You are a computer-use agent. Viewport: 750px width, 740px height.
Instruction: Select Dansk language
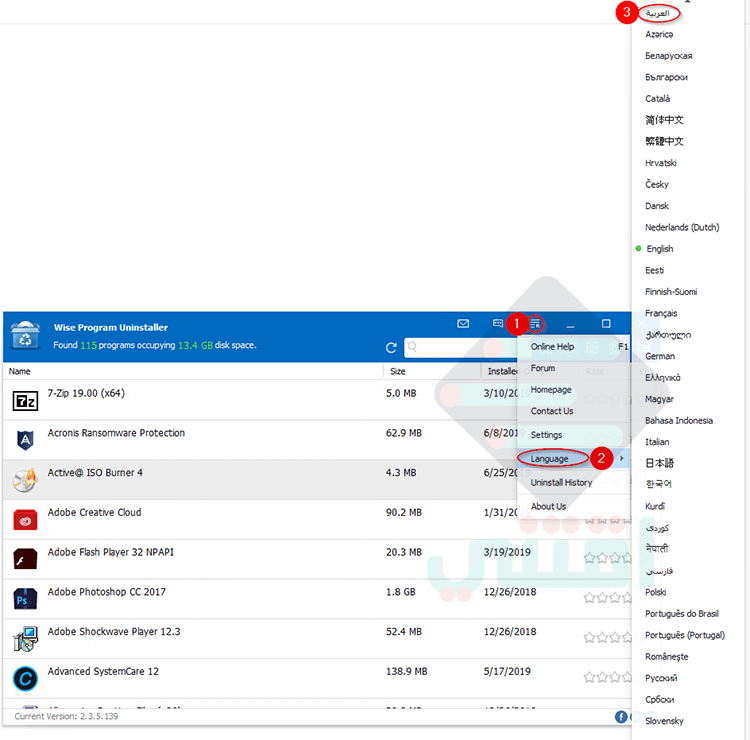coord(657,206)
